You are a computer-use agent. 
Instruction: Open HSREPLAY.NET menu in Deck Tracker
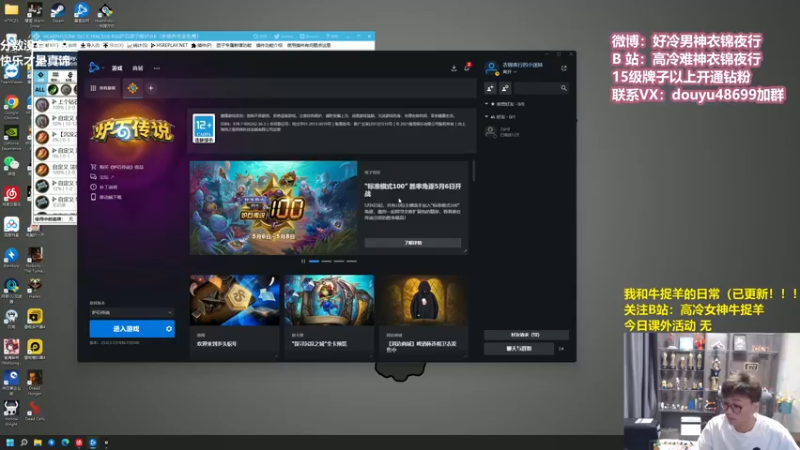tap(169, 45)
